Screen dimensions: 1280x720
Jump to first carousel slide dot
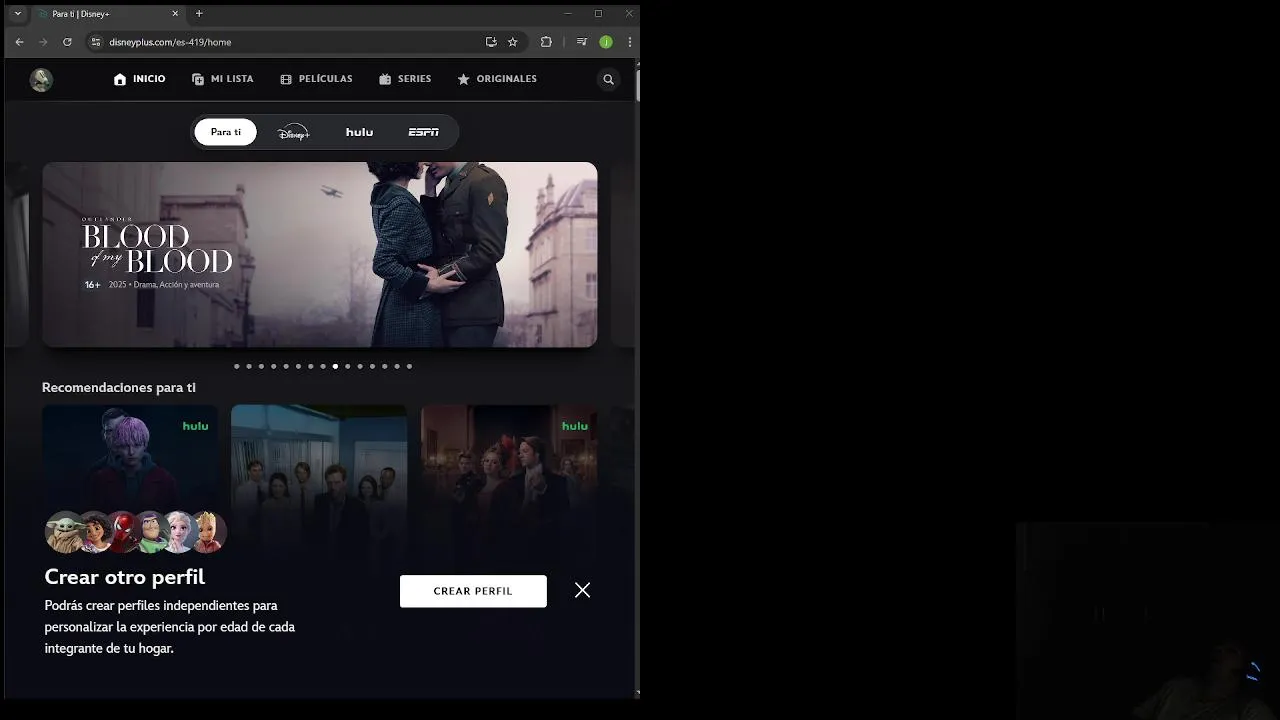(x=237, y=366)
